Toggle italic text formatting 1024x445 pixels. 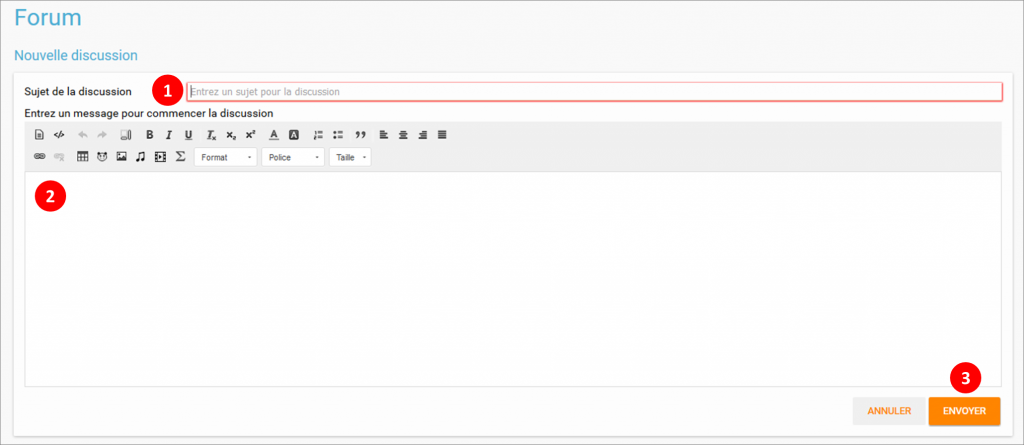pyautogui.click(x=169, y=134)
